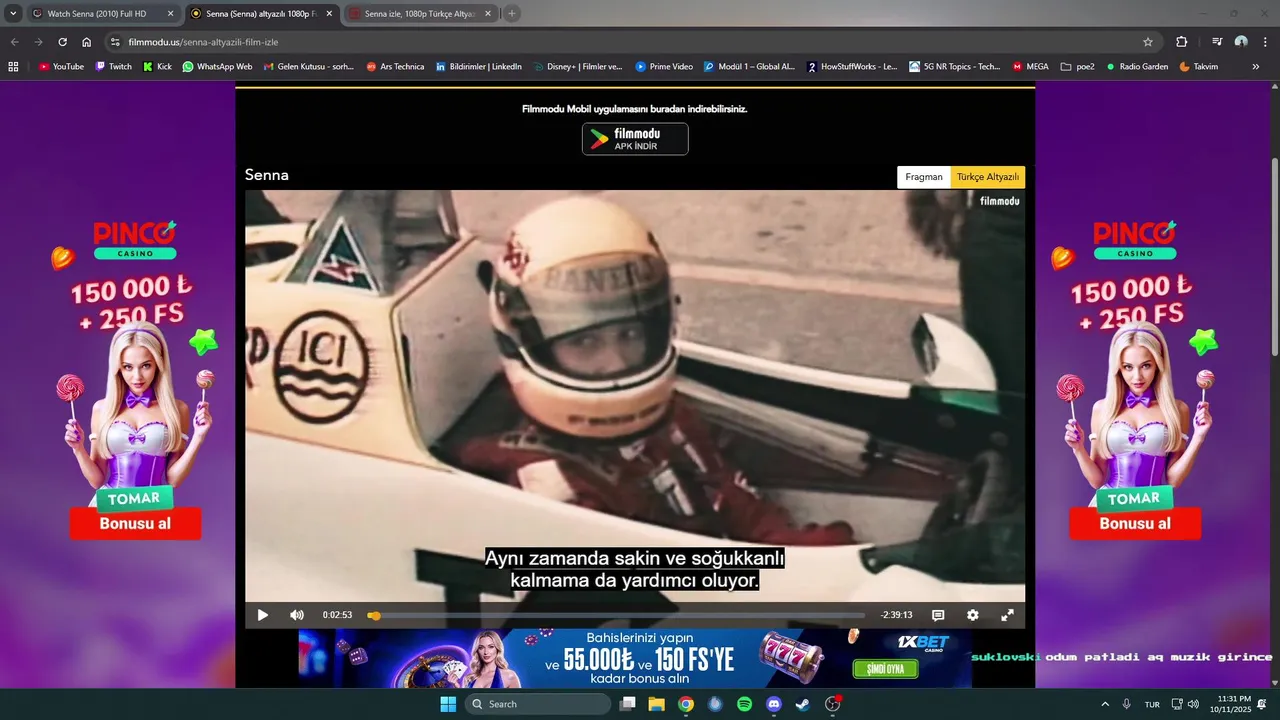The image size is (1280, 720).
Task: Open Ars Technica bookmark
Action: (x=395, y=67)
